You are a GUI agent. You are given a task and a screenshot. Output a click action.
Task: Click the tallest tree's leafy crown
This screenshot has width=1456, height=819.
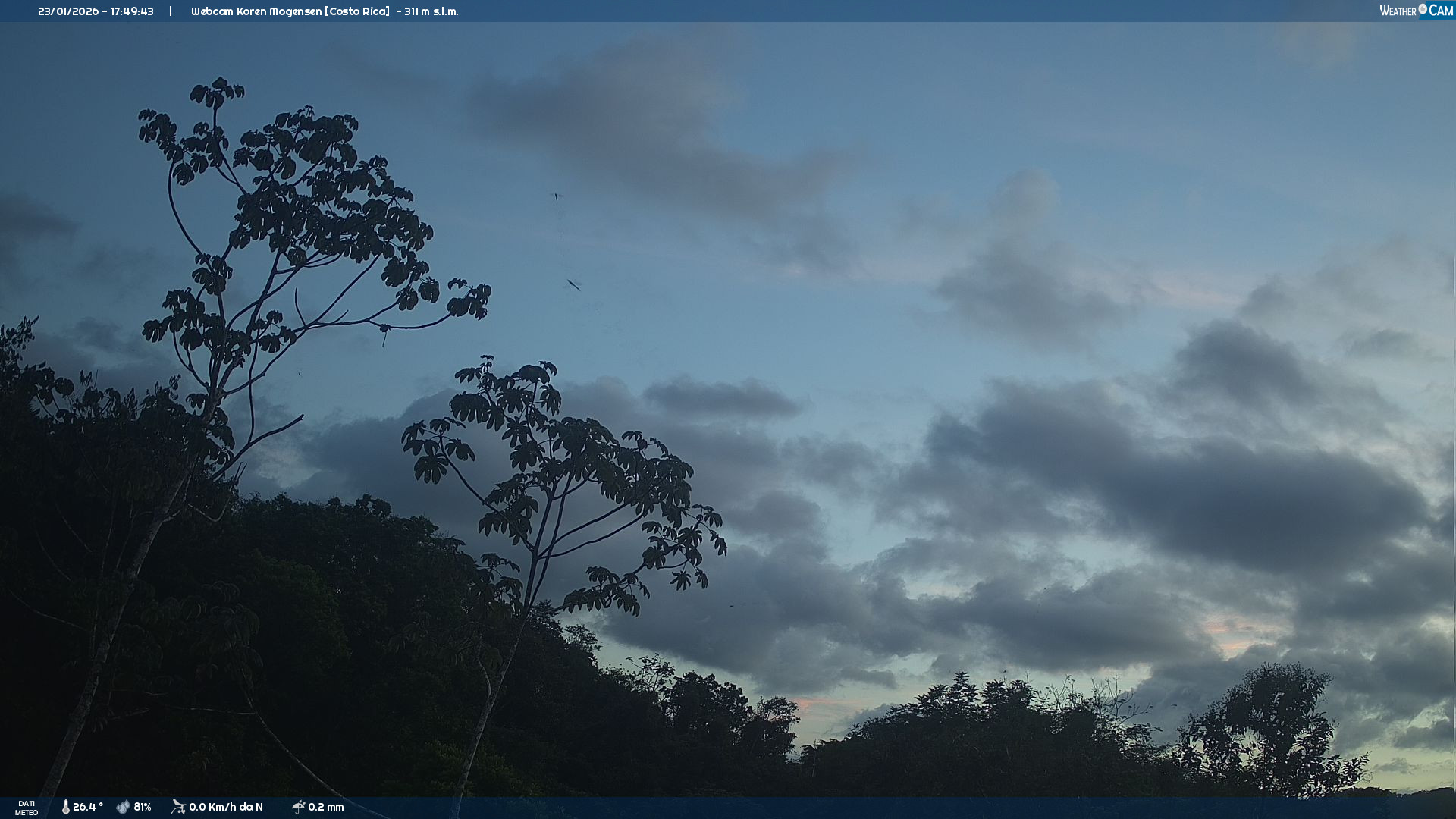pyautogui.click(x=303, y=197)
